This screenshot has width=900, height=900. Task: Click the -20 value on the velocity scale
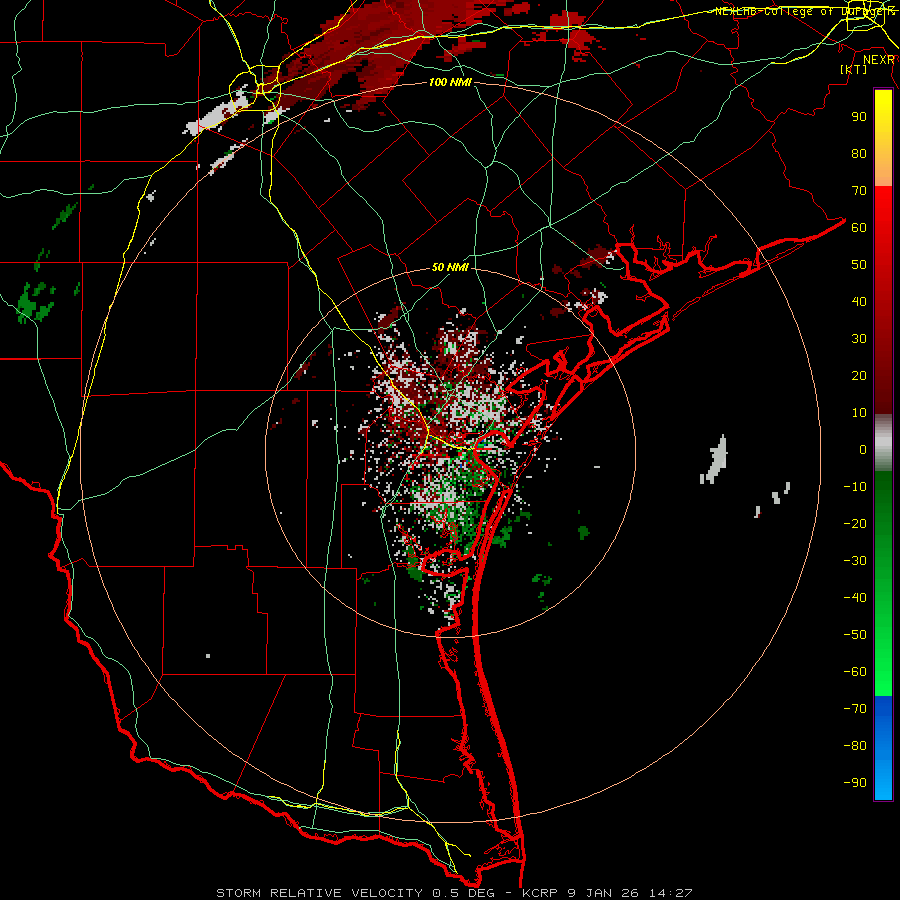[855, 524]
